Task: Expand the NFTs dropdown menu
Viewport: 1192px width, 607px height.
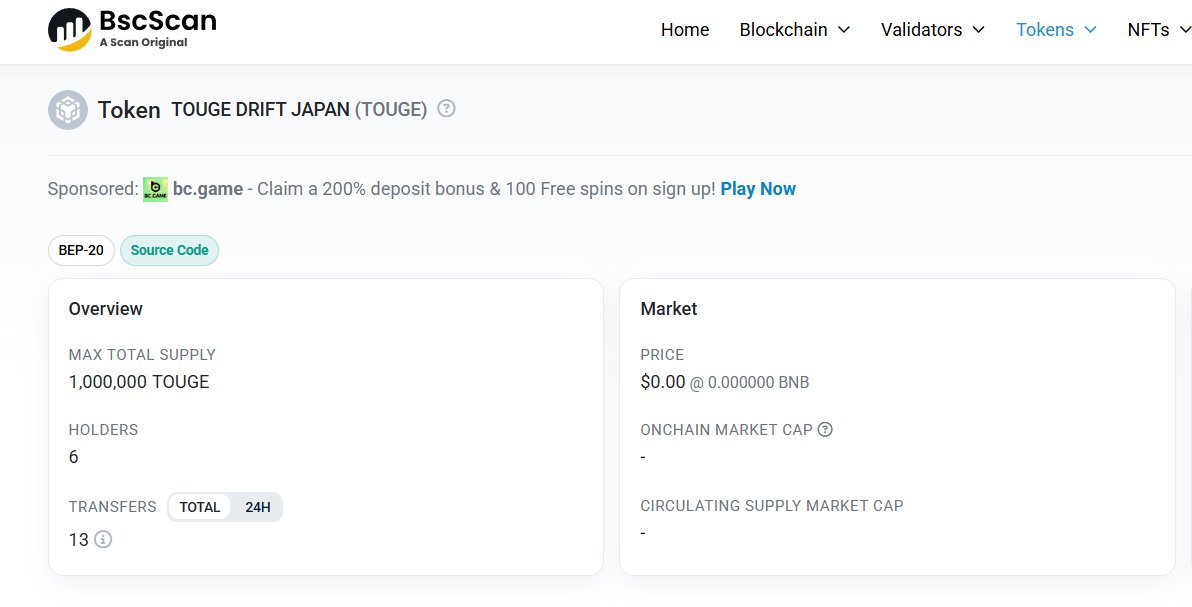Action: click(1159, 30)
